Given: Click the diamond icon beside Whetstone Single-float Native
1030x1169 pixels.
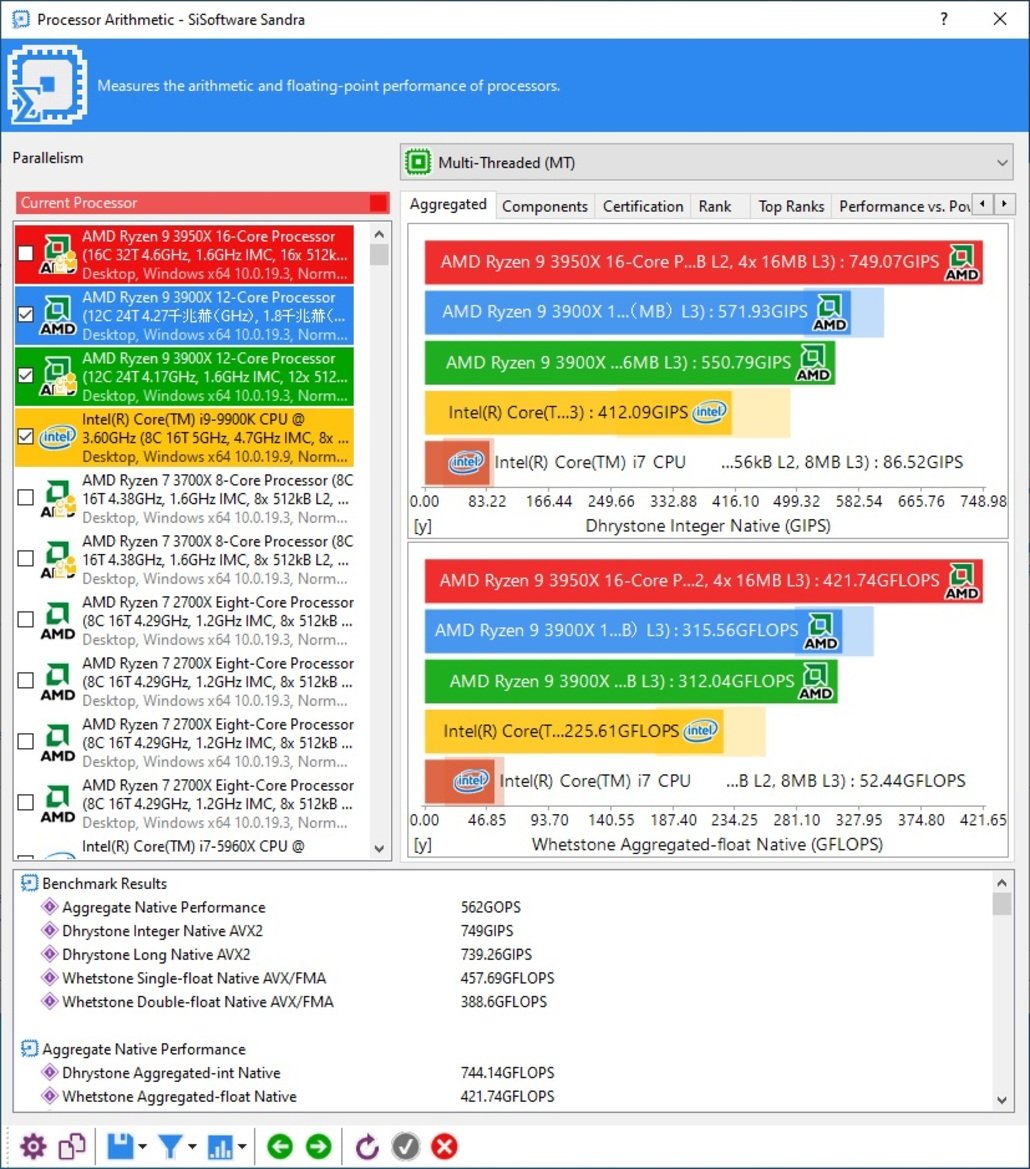Looking at the screenshot, I should 50,977.
